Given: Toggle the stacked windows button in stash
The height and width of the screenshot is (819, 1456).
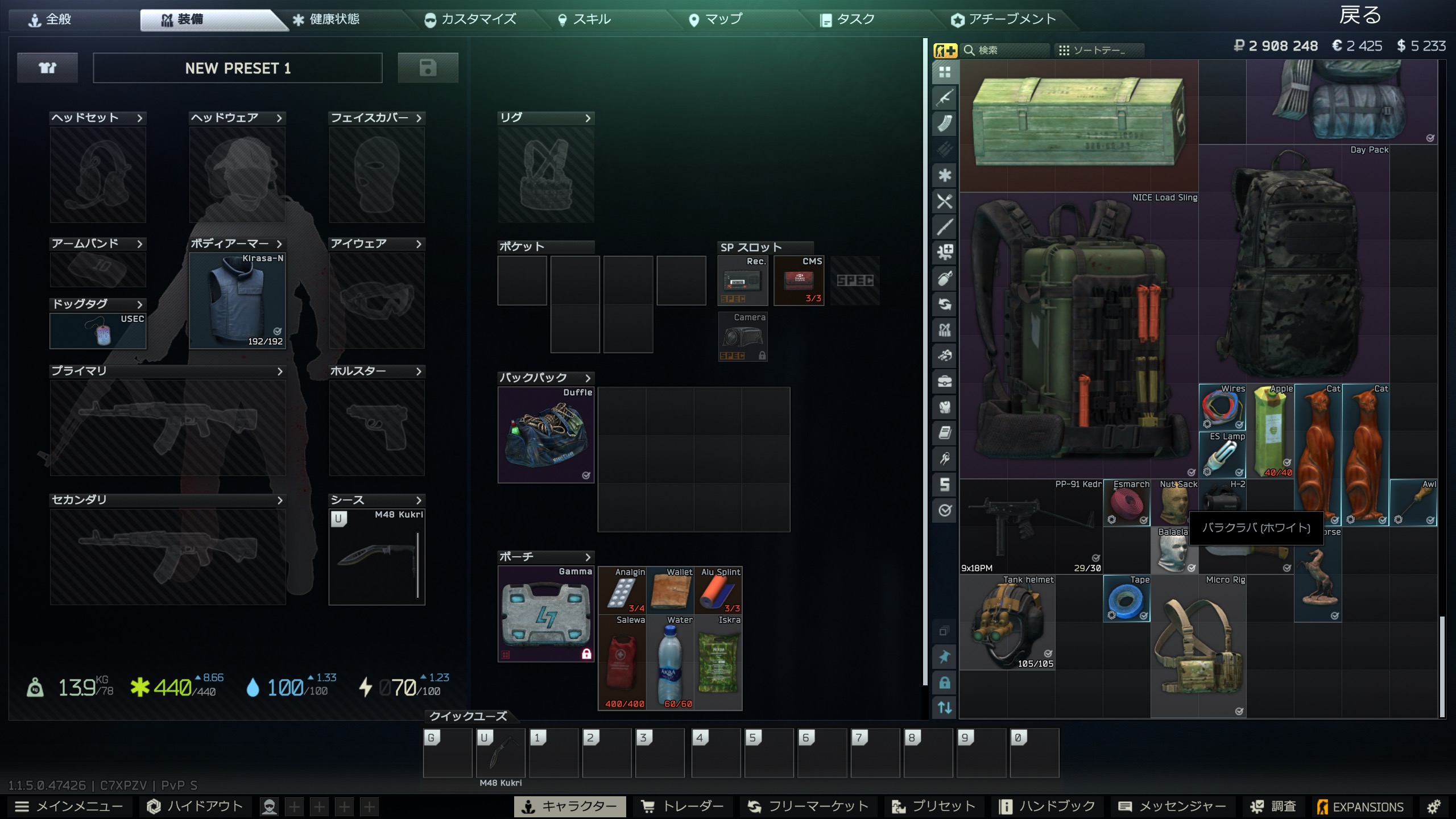Looking at the screenshot, I should [x=945, y=631].
